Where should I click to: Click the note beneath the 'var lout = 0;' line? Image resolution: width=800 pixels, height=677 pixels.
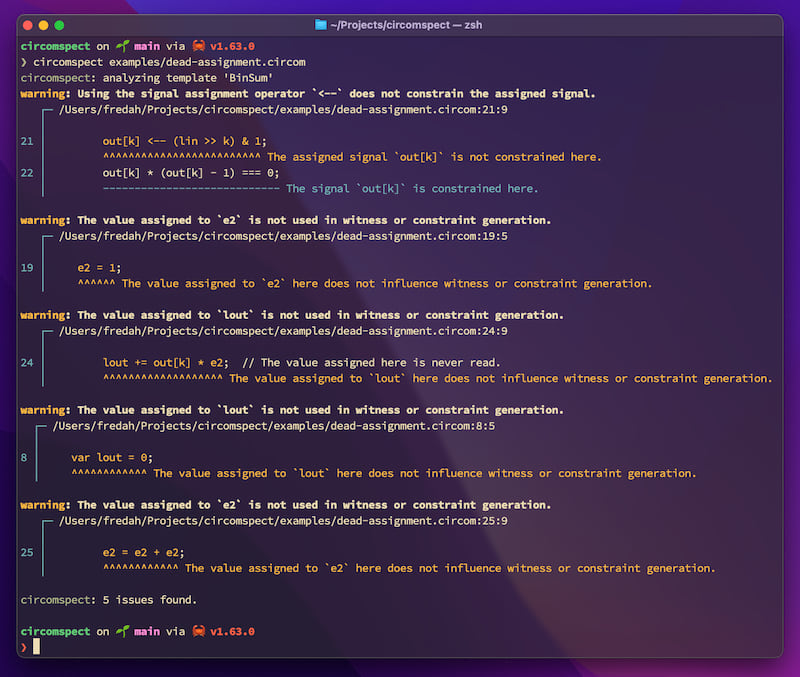[424, 473]
